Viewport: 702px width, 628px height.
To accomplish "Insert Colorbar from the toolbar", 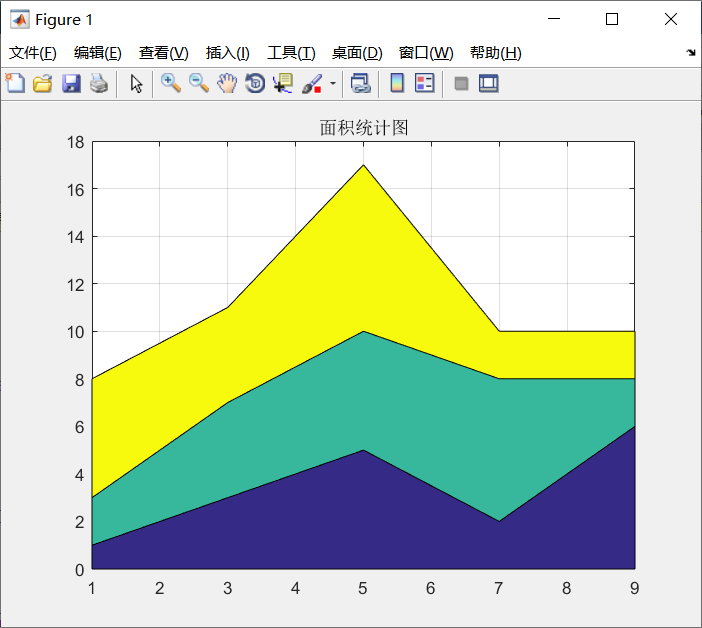I will point(397,83).
